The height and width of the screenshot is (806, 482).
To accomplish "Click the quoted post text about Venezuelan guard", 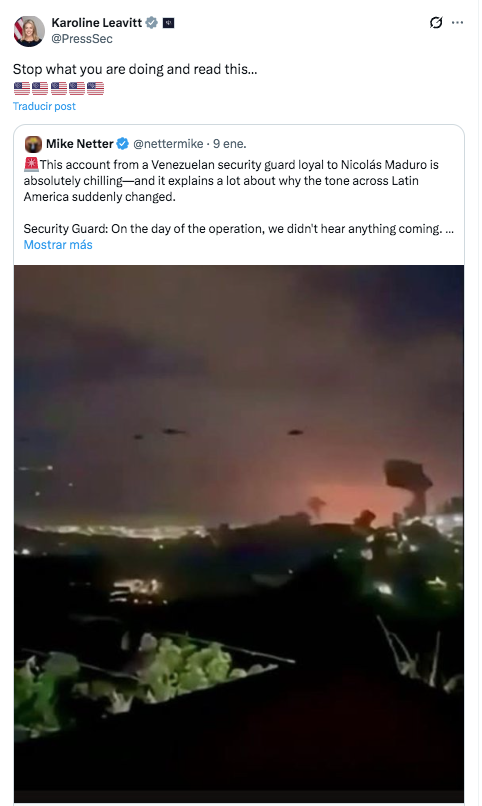I will [231, 180].
